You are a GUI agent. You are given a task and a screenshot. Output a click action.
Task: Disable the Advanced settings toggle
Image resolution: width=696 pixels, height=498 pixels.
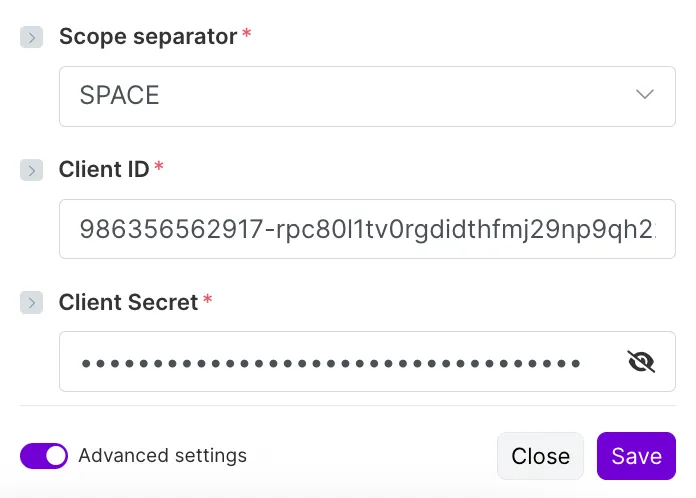point(44,456)
